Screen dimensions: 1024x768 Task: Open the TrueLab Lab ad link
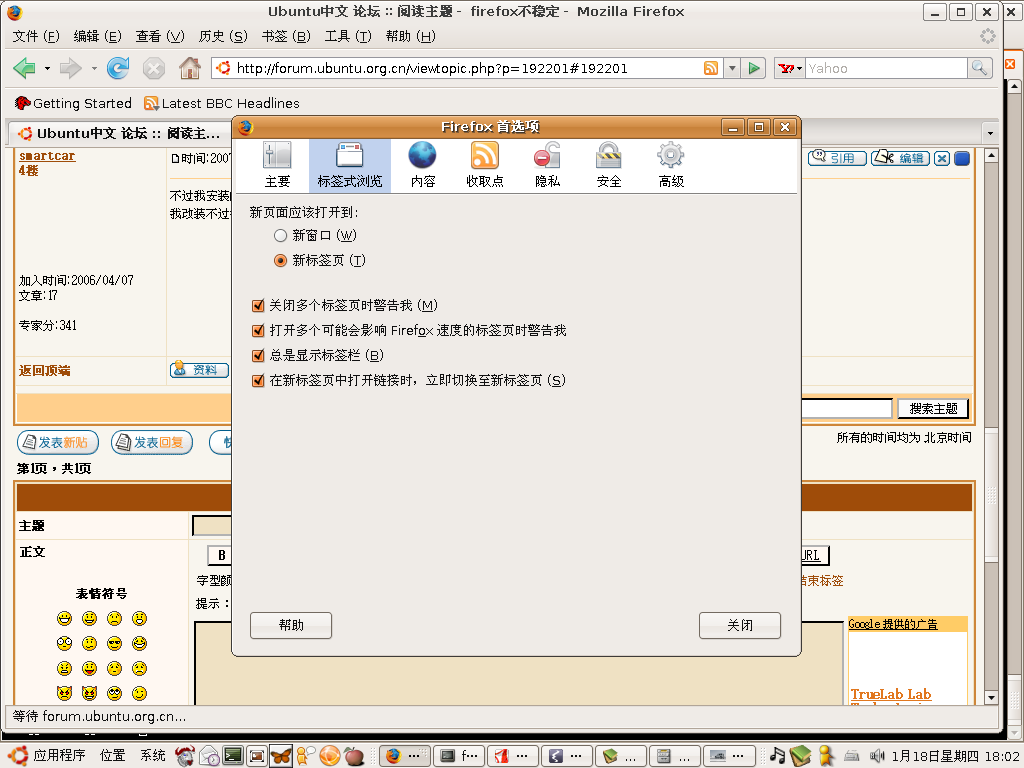pos(891,694)
